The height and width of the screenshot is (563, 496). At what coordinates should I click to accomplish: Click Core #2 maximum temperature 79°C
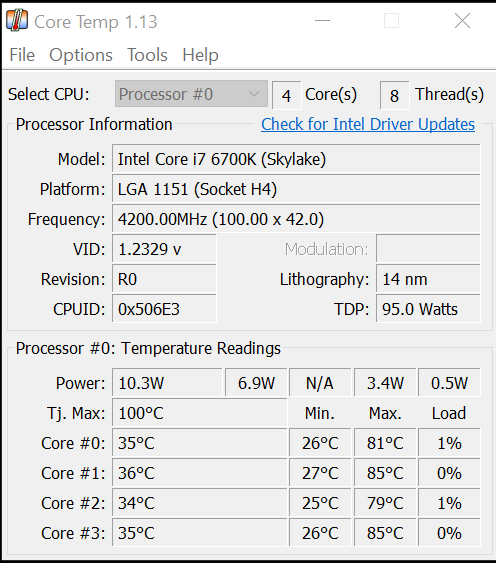pos(385,503)
